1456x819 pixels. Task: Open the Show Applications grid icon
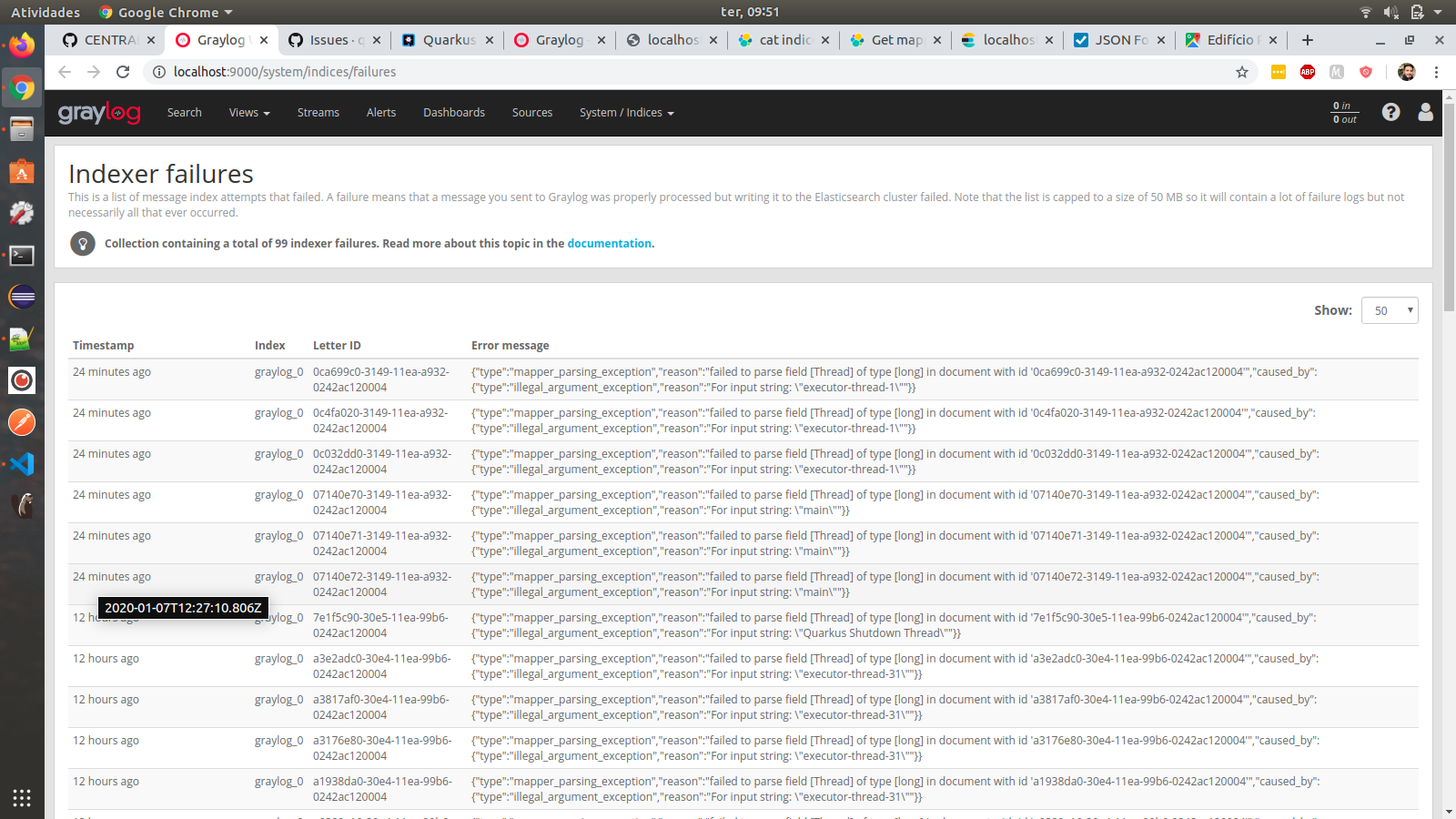(x=21, y=797)
